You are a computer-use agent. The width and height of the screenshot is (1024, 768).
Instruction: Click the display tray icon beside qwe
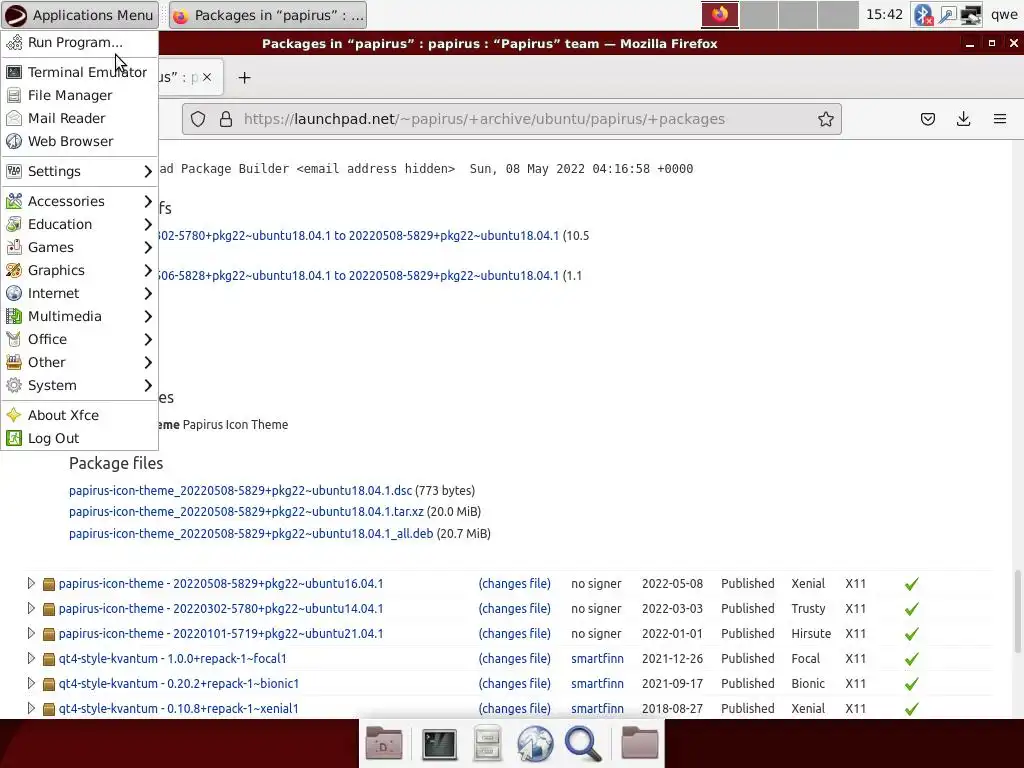tap(970, 15)
